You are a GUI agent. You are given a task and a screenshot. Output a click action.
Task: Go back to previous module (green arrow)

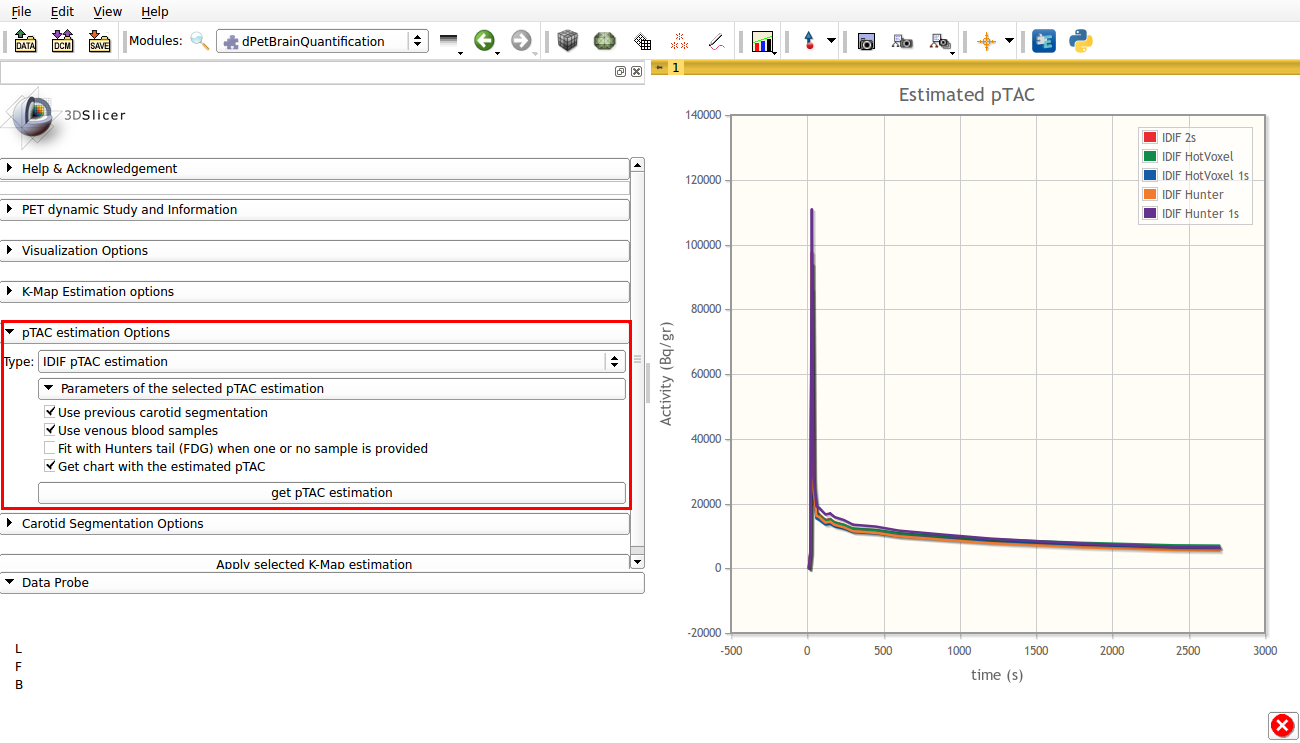point(485,41)
